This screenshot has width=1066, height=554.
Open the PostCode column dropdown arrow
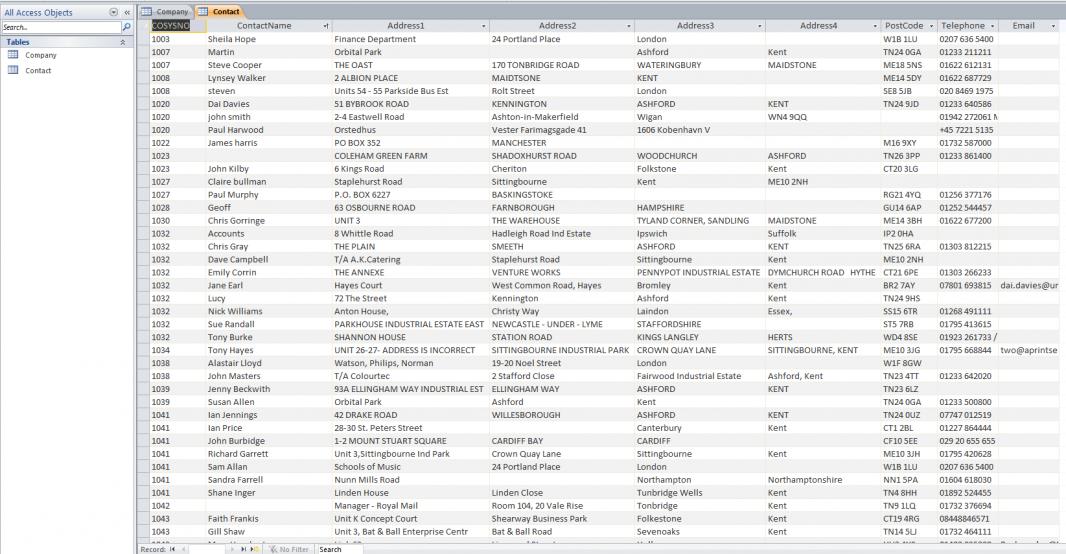click(931, 27)
